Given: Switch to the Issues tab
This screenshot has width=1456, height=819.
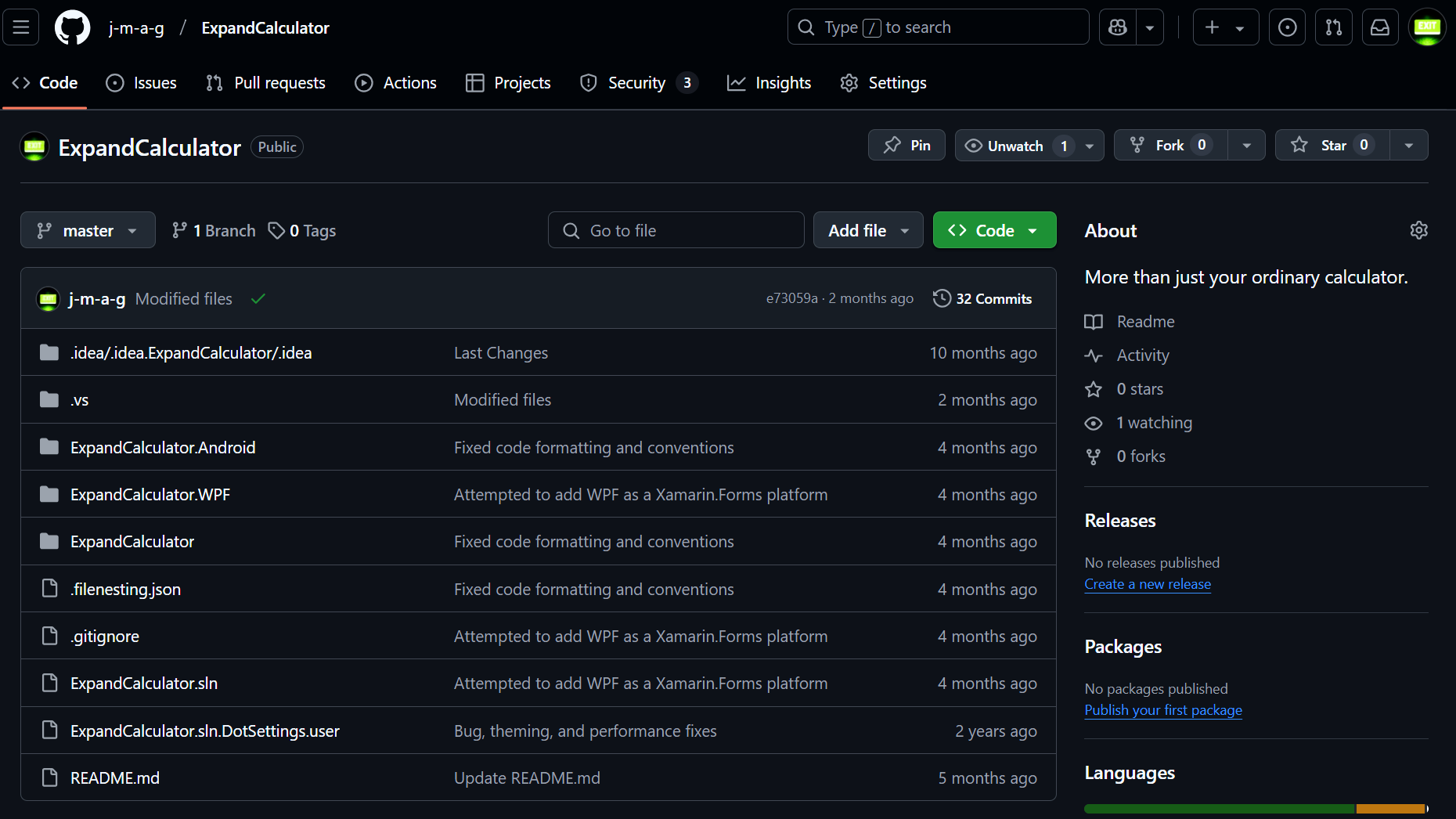Looking at the screenshot, I should click(142, 83).
